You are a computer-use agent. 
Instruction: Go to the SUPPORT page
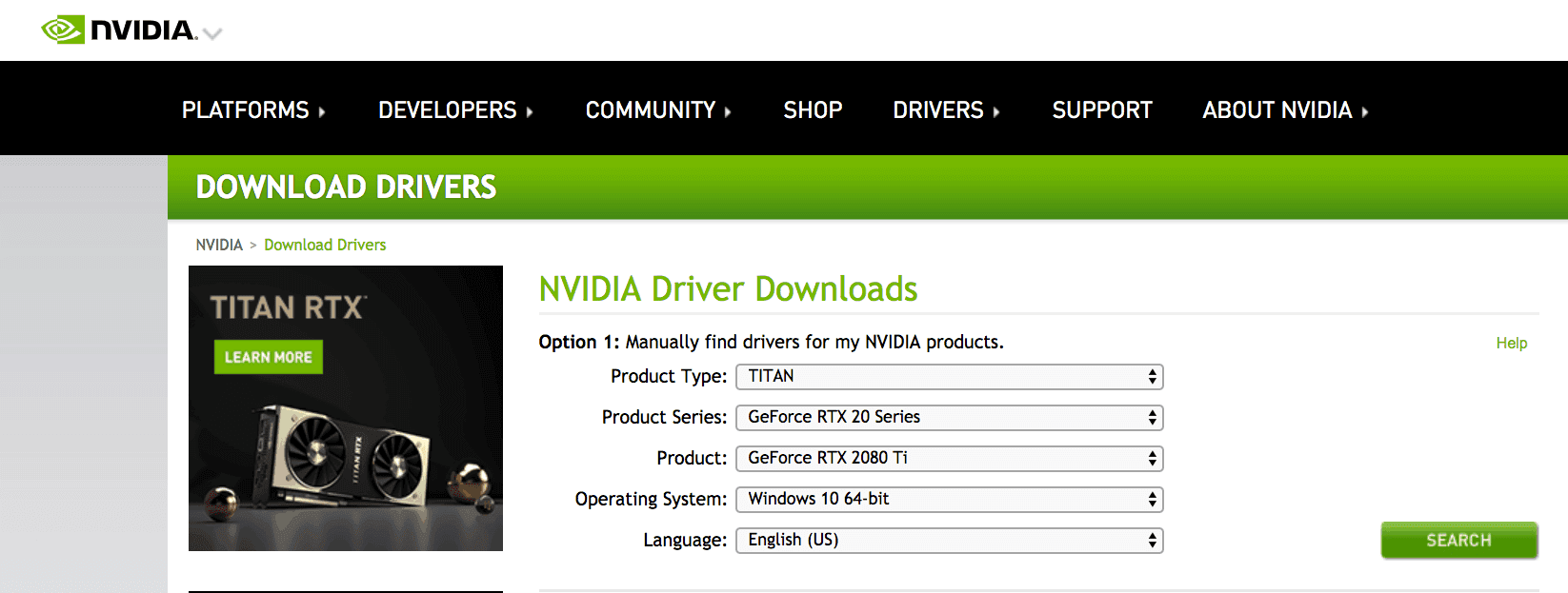(x=1102, y=110)
